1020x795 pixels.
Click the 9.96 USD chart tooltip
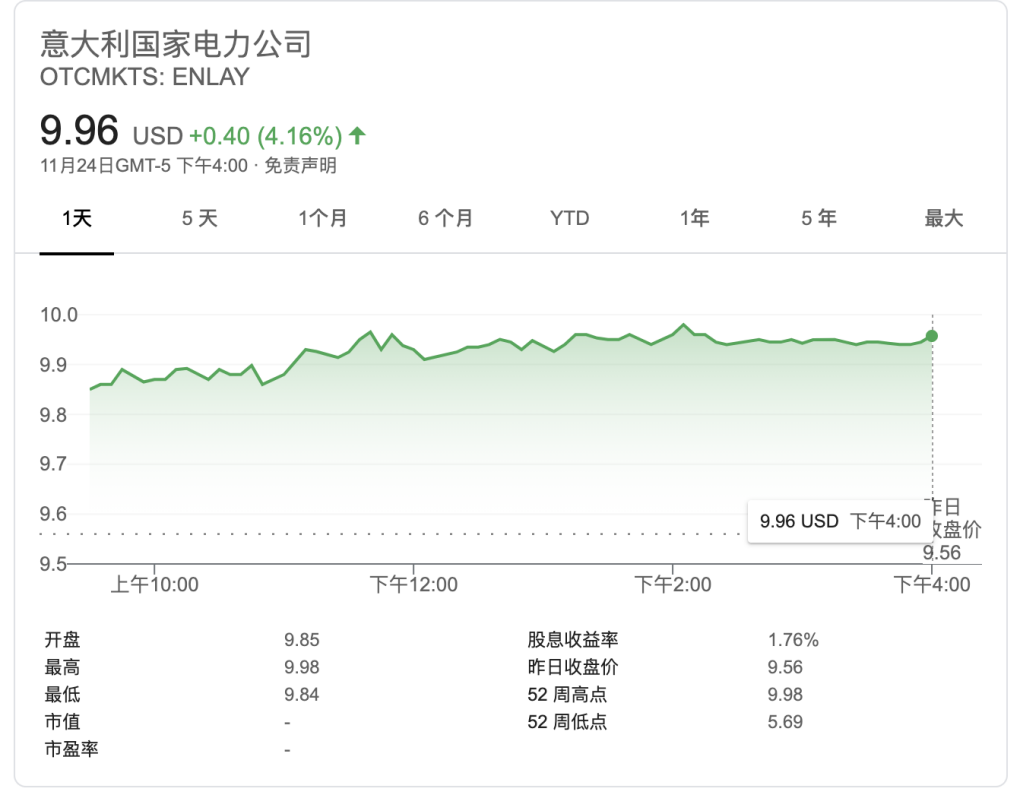click(x=838, y=521)
